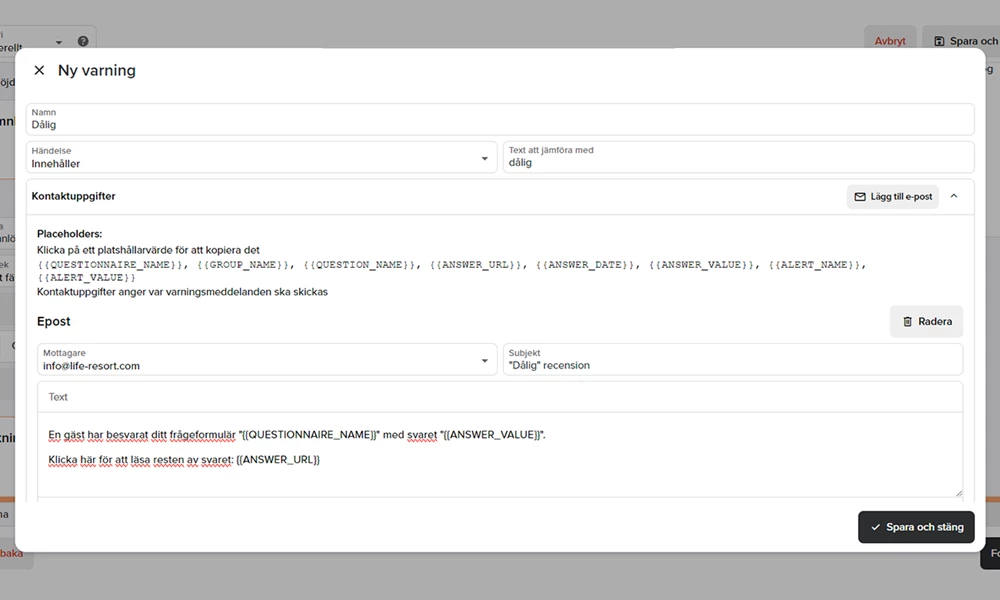
Task: Click the help question mark icon in background
Action: (x=83, y=41)
